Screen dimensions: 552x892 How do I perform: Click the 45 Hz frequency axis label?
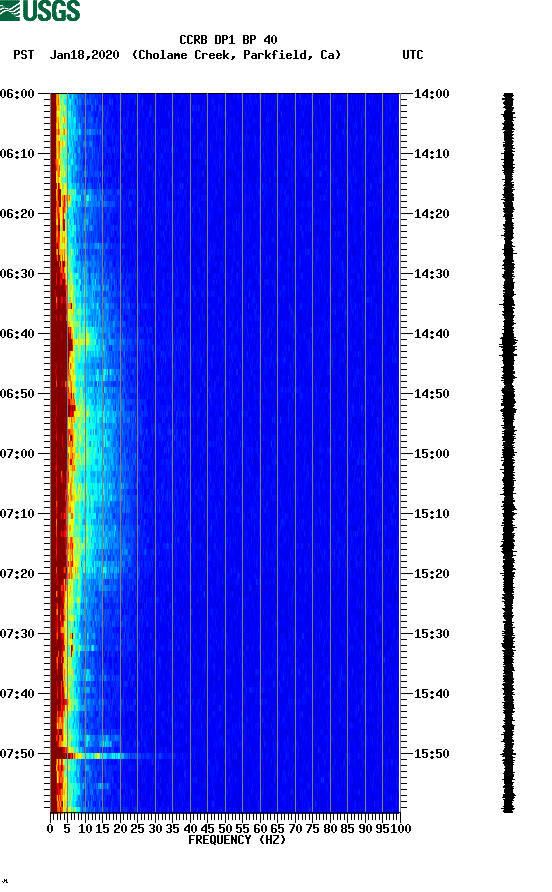tap(207, 829)
